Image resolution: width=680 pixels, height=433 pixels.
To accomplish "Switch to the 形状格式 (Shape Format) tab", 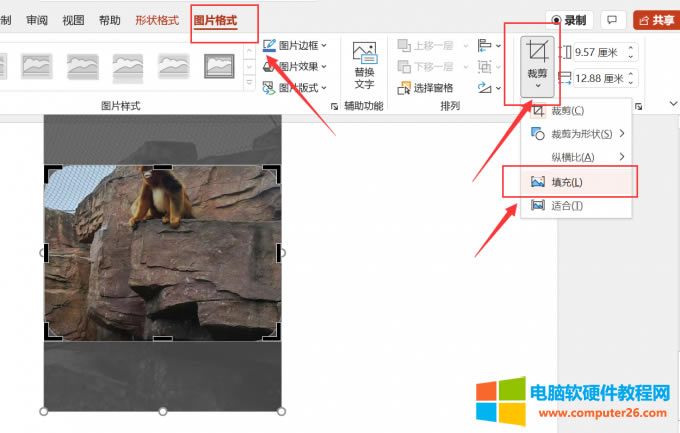I will click(157, 20).
